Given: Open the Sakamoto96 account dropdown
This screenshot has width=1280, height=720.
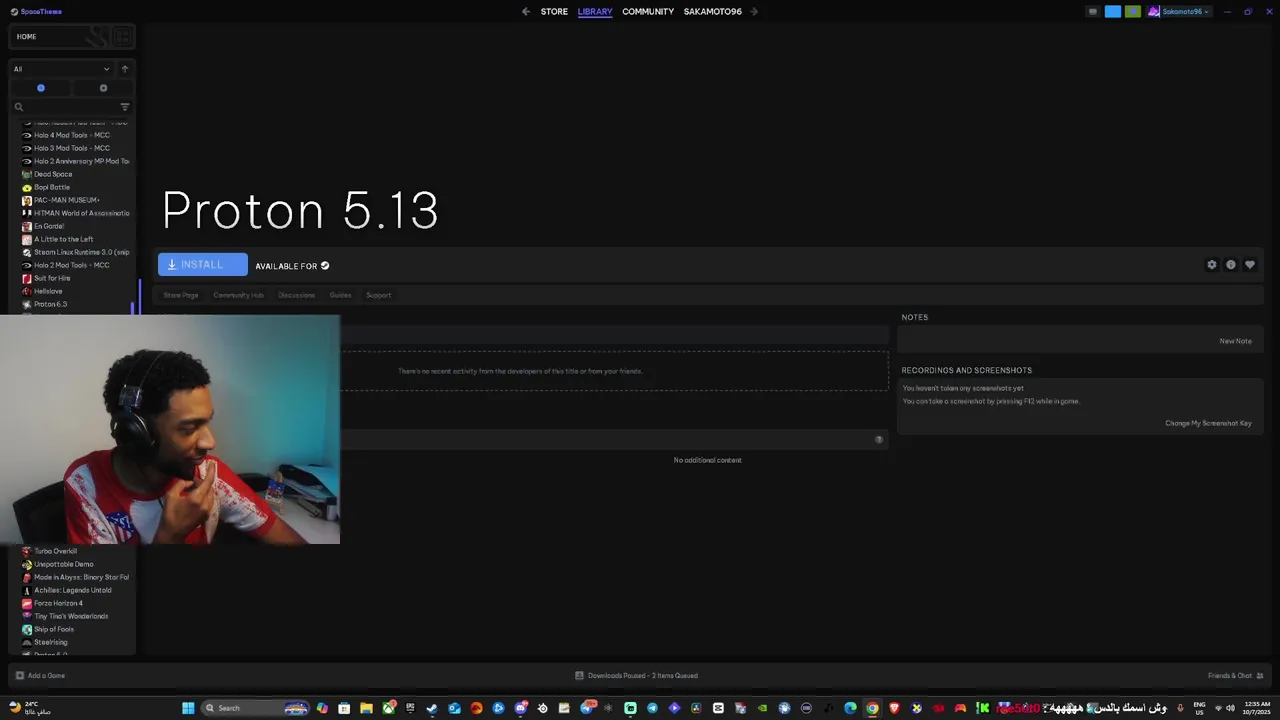Looking at the screenshot, I should [1179, 12].
